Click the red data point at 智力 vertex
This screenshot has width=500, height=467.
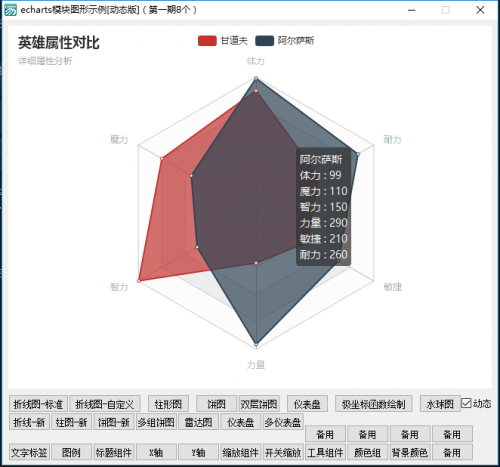tap(139, 281)
